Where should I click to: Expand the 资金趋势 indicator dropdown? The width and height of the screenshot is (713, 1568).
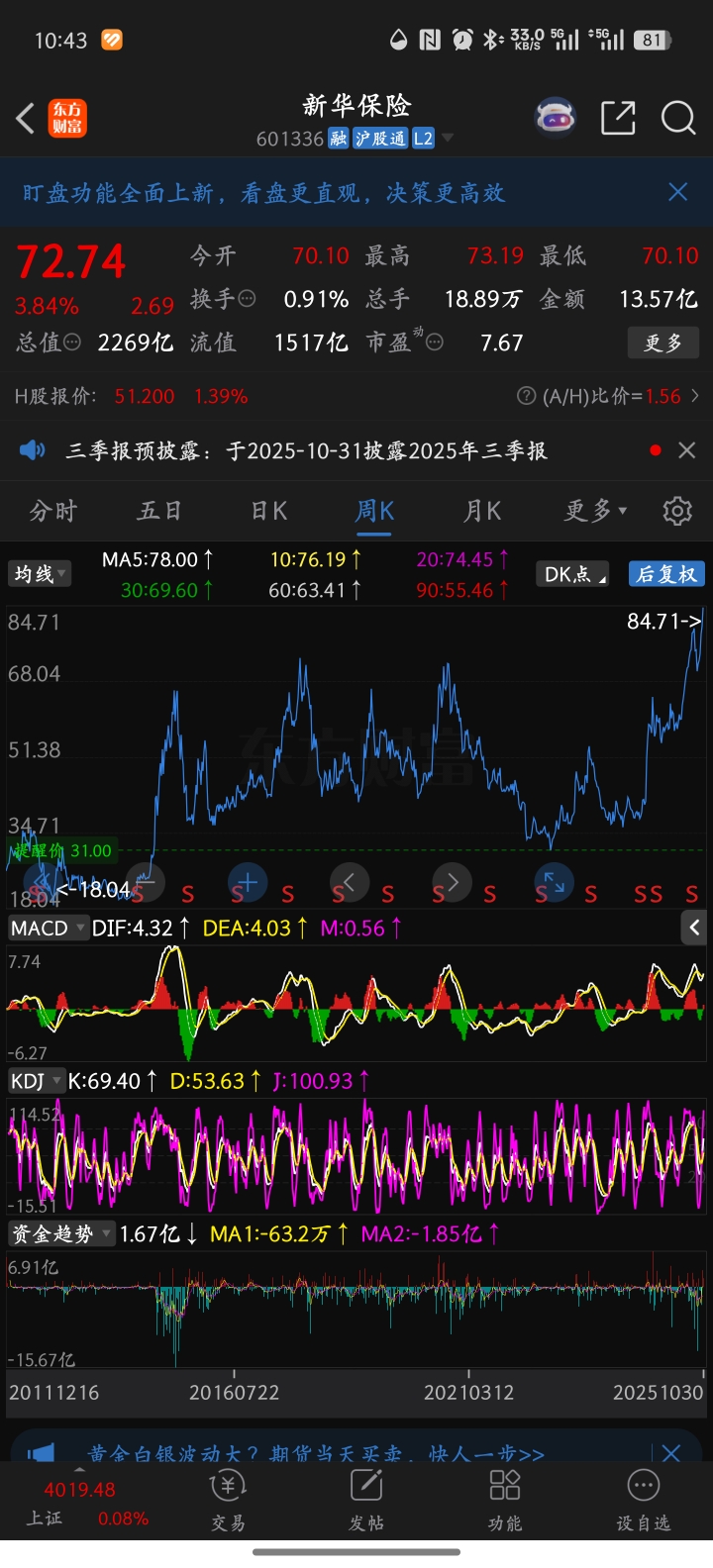coord(61,1233)
